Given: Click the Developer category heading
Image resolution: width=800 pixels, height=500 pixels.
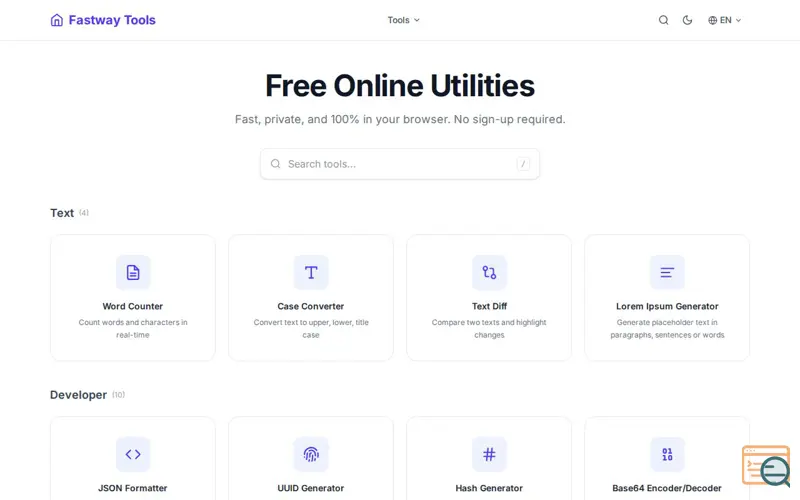Looking at the screenshot, I should pos(78,395).
